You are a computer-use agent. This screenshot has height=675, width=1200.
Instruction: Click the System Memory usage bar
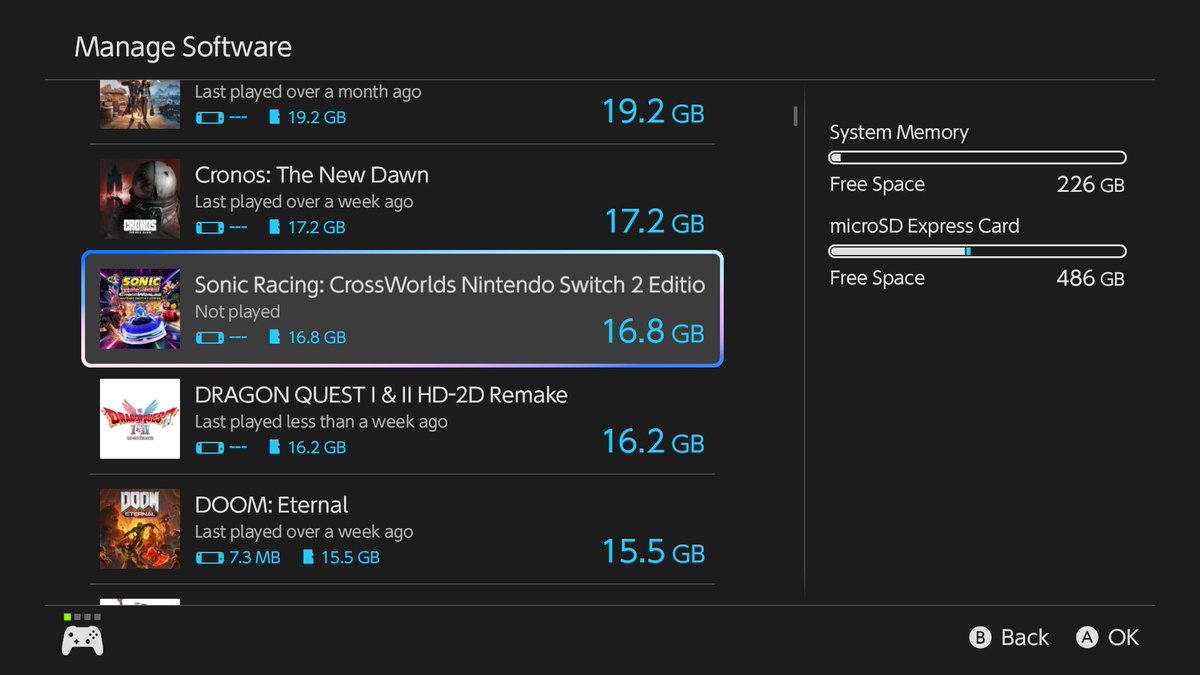(x=978, y=158)
